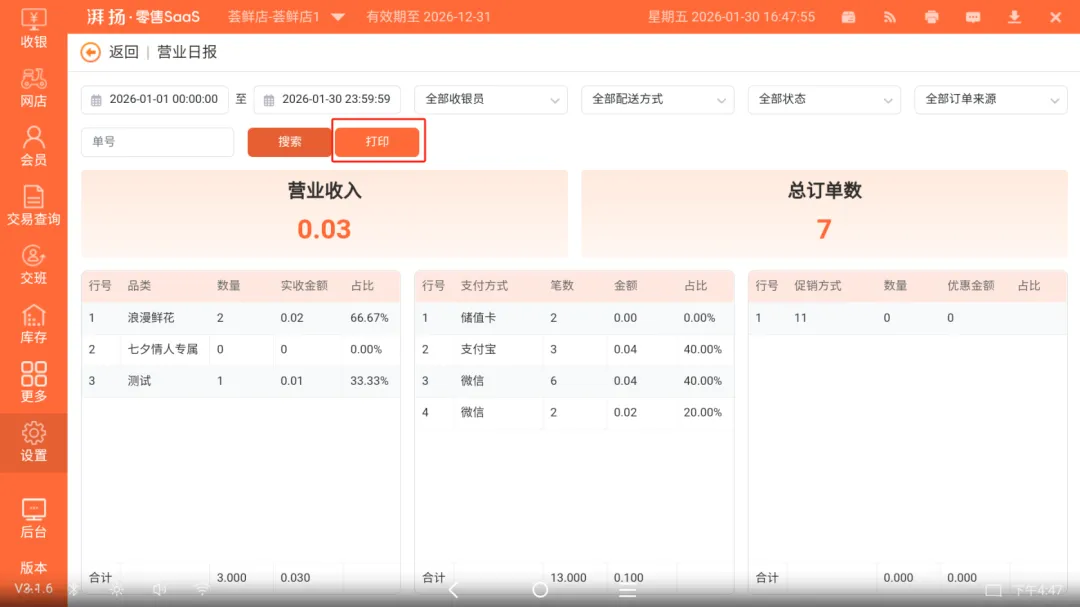Image resolution: width=1080 pixels, height=607 pixels.
Task: Open the 全部收银员 cashier dropdown
Action: (491, 99)
